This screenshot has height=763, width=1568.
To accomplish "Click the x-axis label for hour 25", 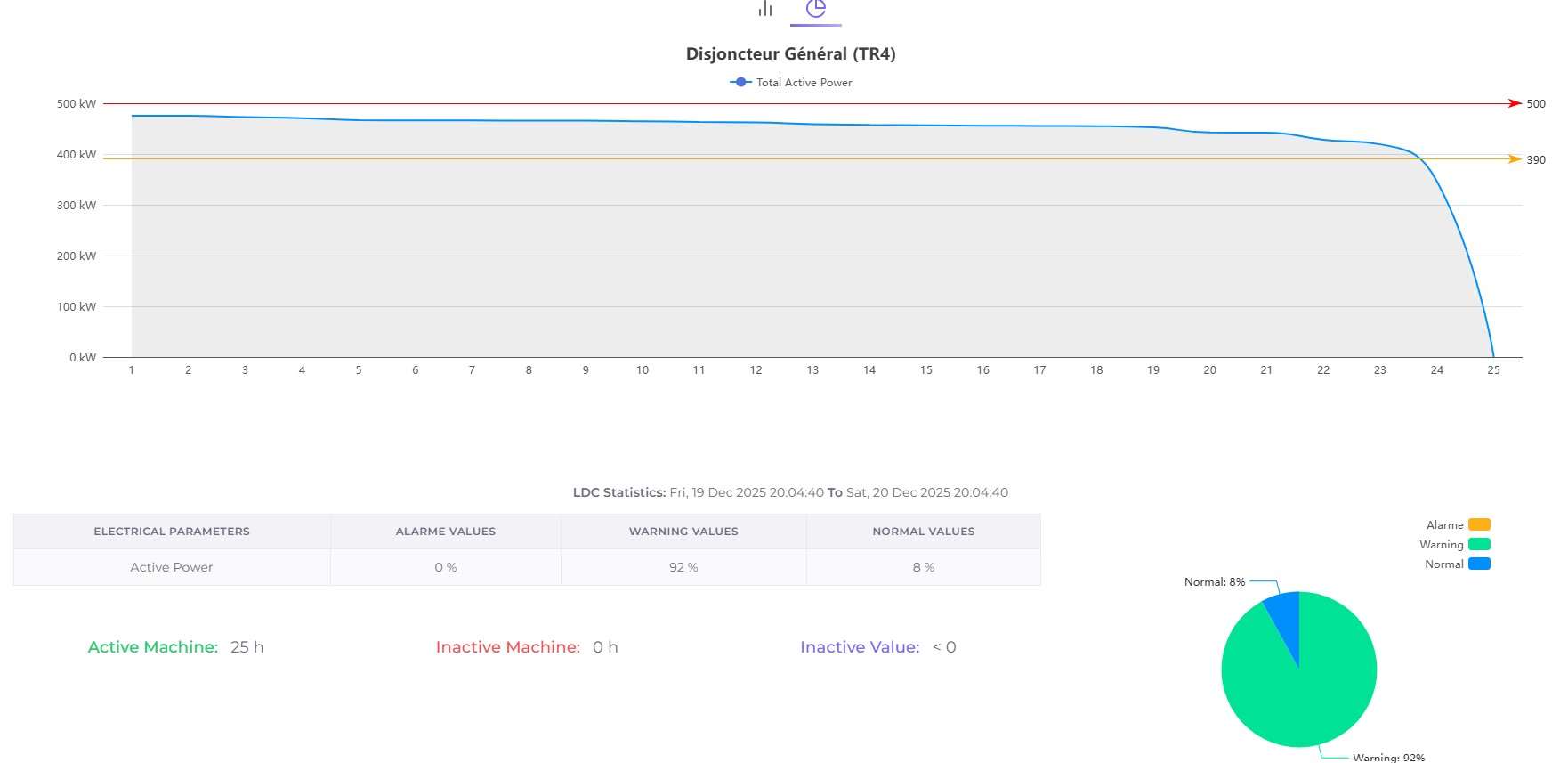I will pos(1493,370).
